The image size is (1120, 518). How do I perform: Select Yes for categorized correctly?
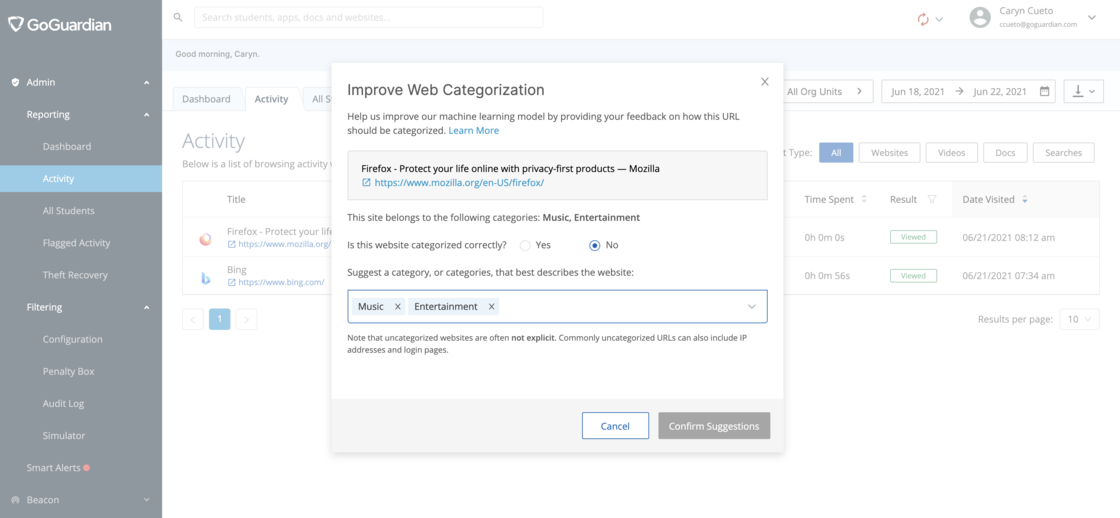pos(525,245)
